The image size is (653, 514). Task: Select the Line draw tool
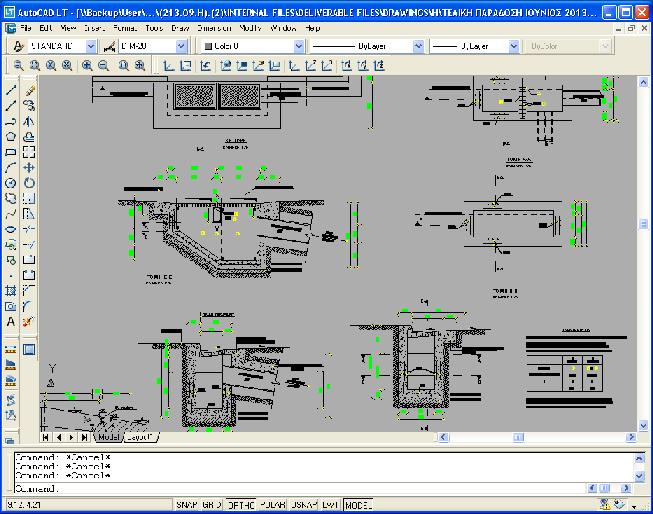tap(11, 90)
